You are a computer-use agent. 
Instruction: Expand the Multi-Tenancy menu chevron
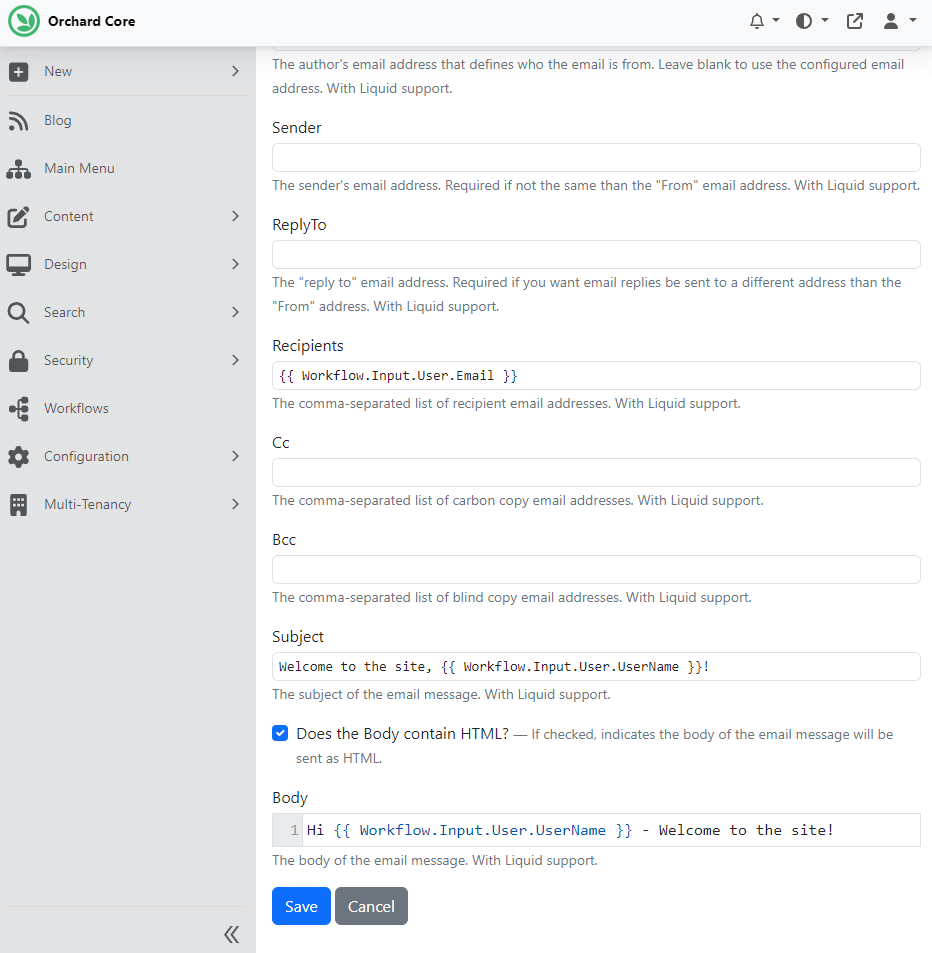coord(235,504)
